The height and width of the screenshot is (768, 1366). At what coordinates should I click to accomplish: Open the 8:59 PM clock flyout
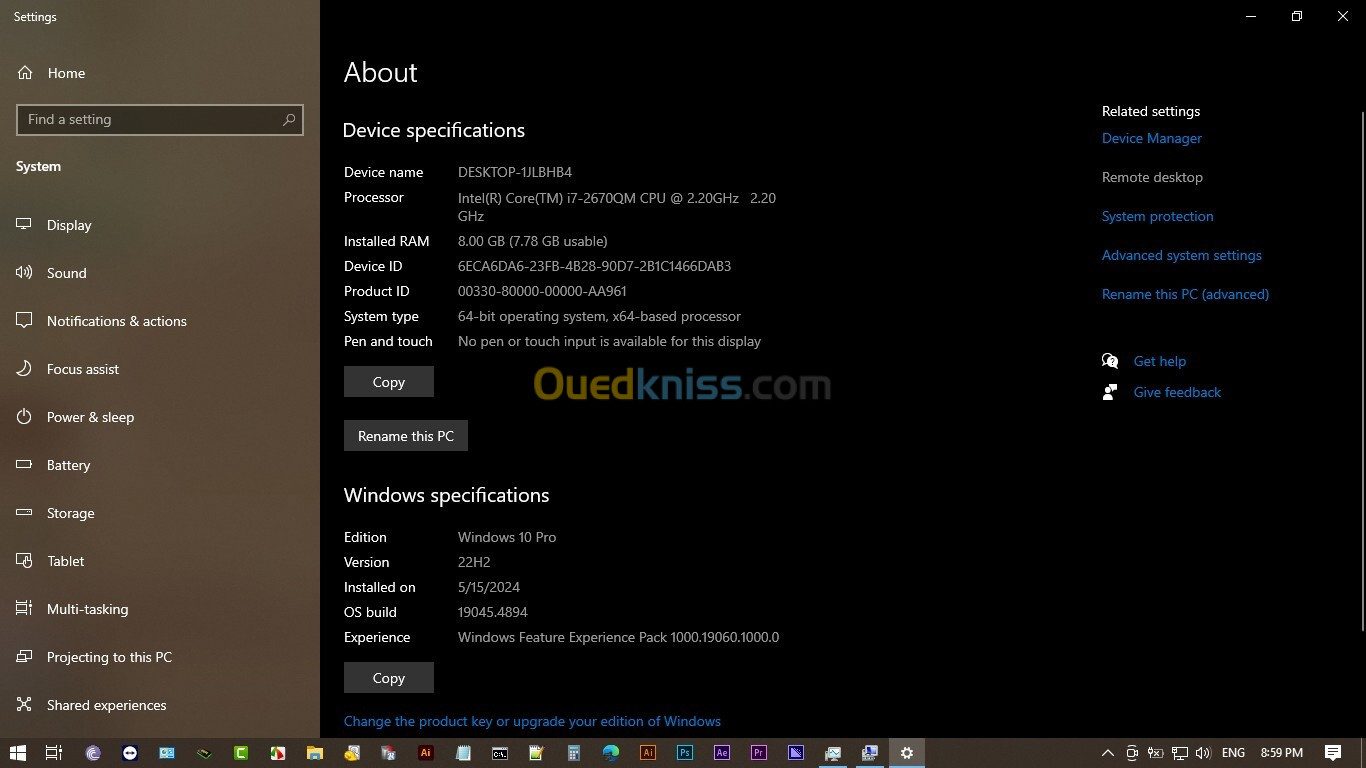(1282, 753)
